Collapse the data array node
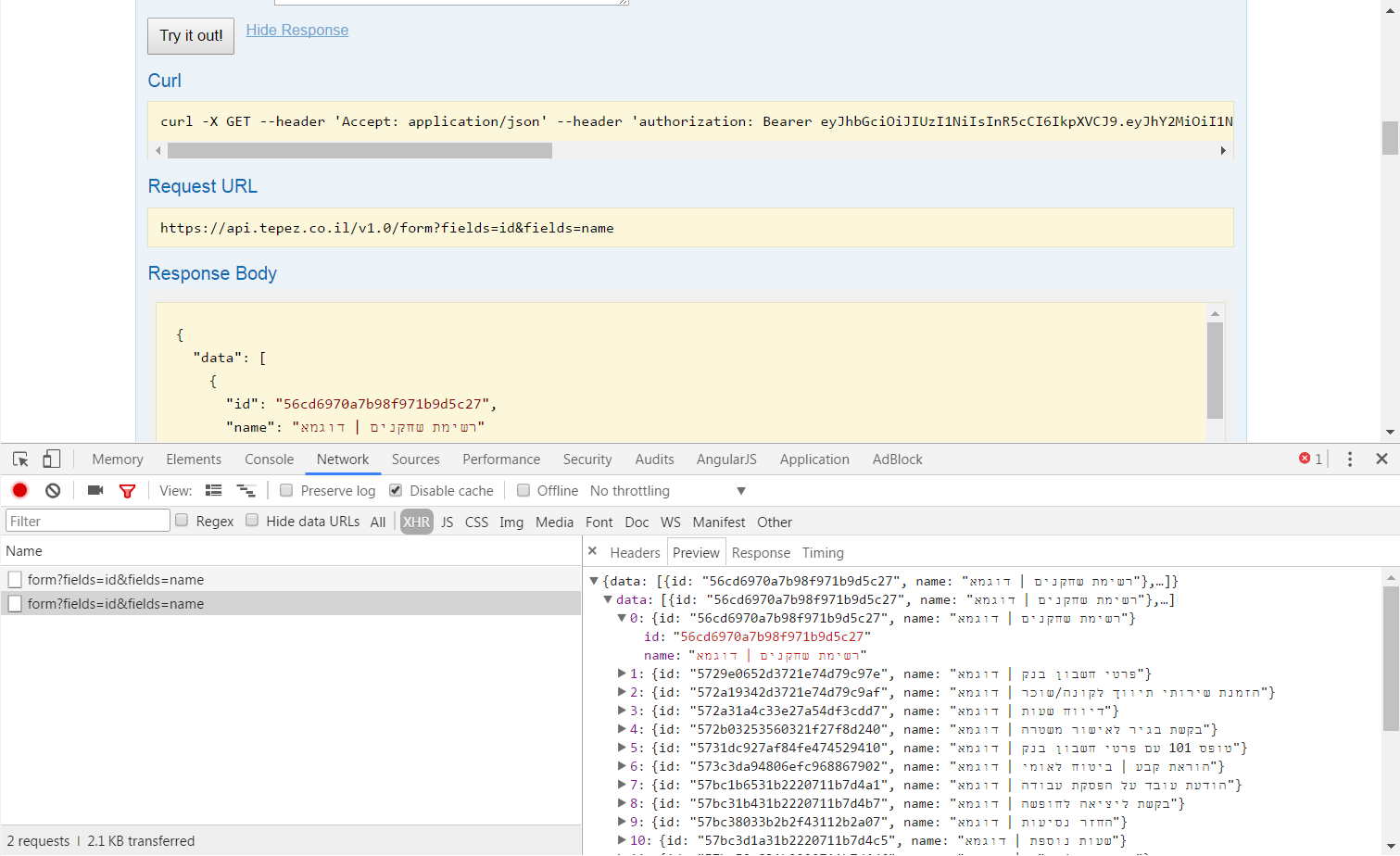The width and height of the screenshot is (1400, 856). [608, 599]
